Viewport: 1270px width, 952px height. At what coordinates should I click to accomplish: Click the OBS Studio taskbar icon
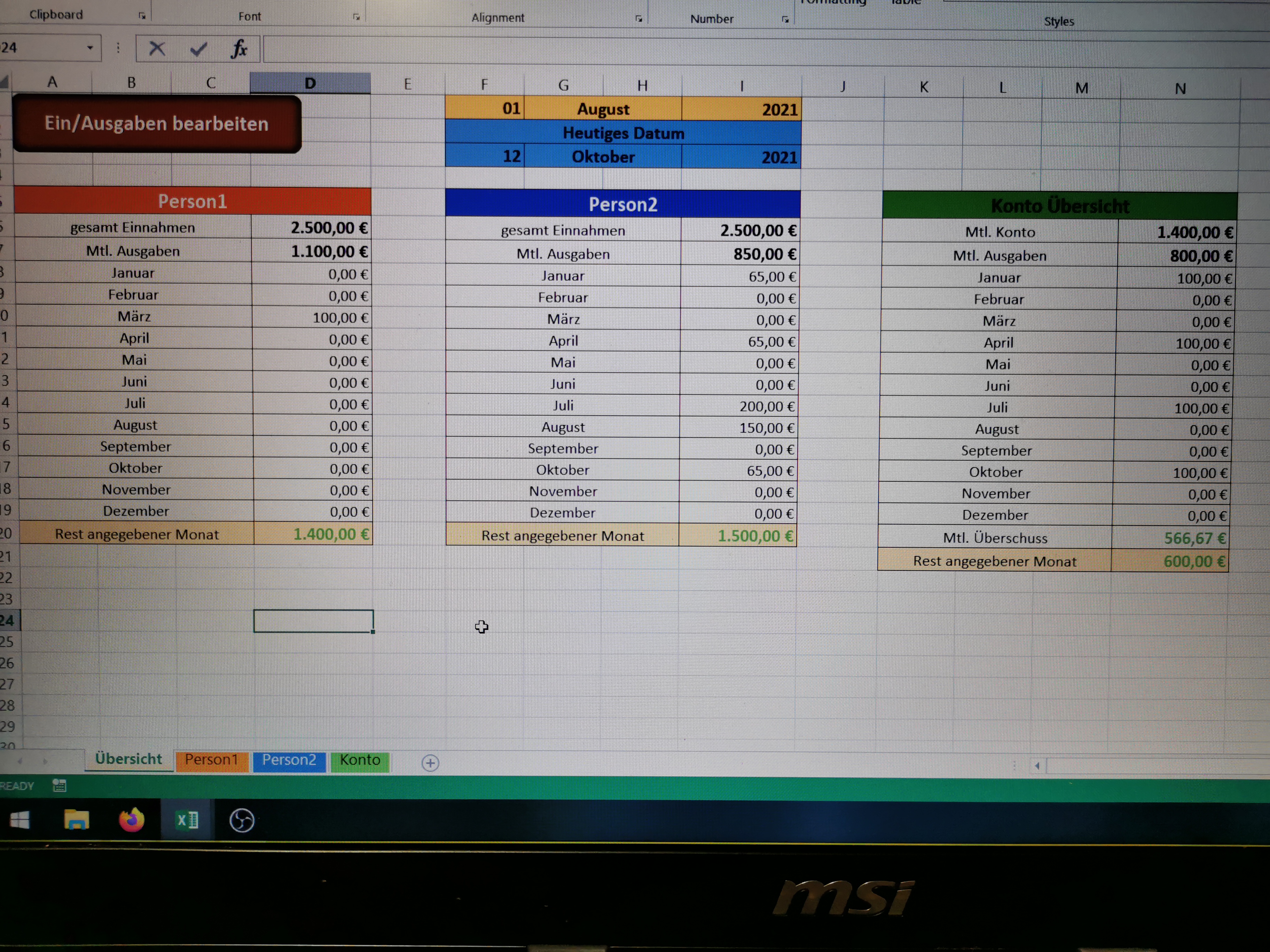tap(242, 820)
